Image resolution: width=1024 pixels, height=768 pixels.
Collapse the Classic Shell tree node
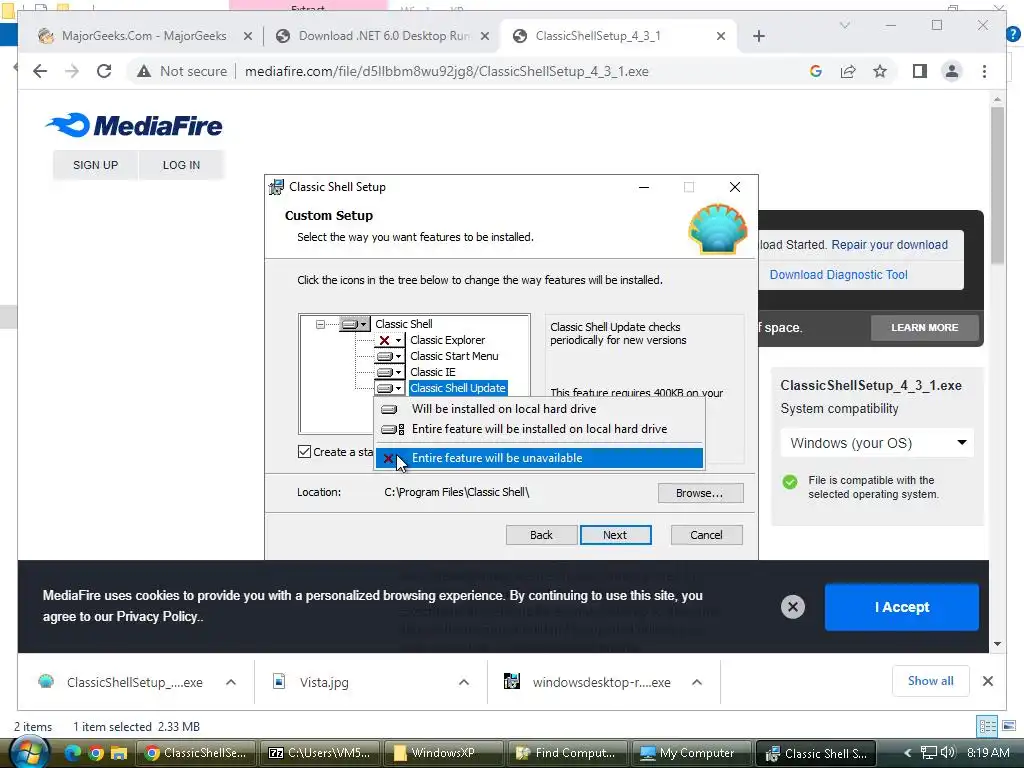tap(320, 324)
